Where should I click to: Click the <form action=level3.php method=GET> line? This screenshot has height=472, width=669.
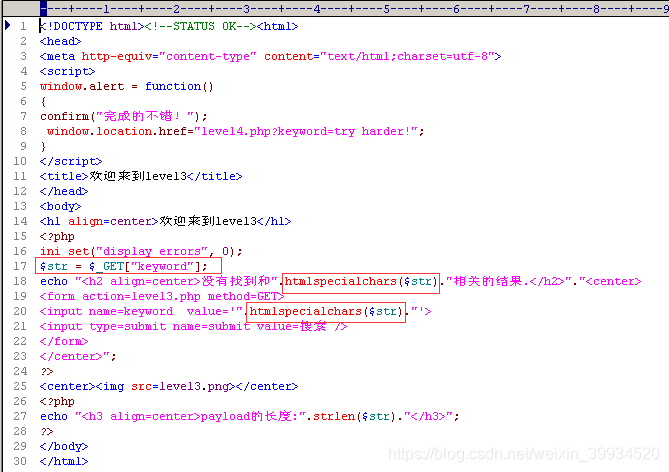pos(162,297)
